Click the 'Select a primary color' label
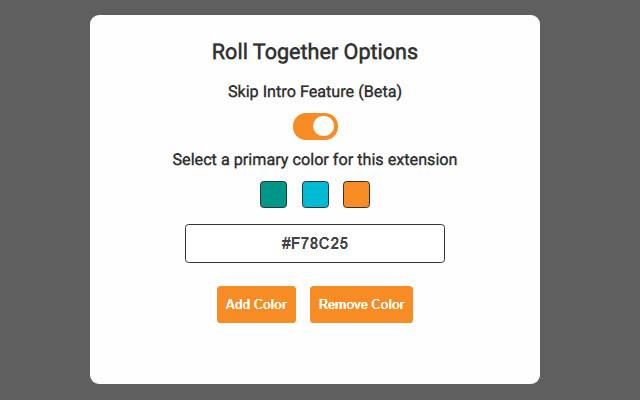Image resolution: width=640 pixels, height=400 pixels. pyautogui.click(x=315, y=159)
